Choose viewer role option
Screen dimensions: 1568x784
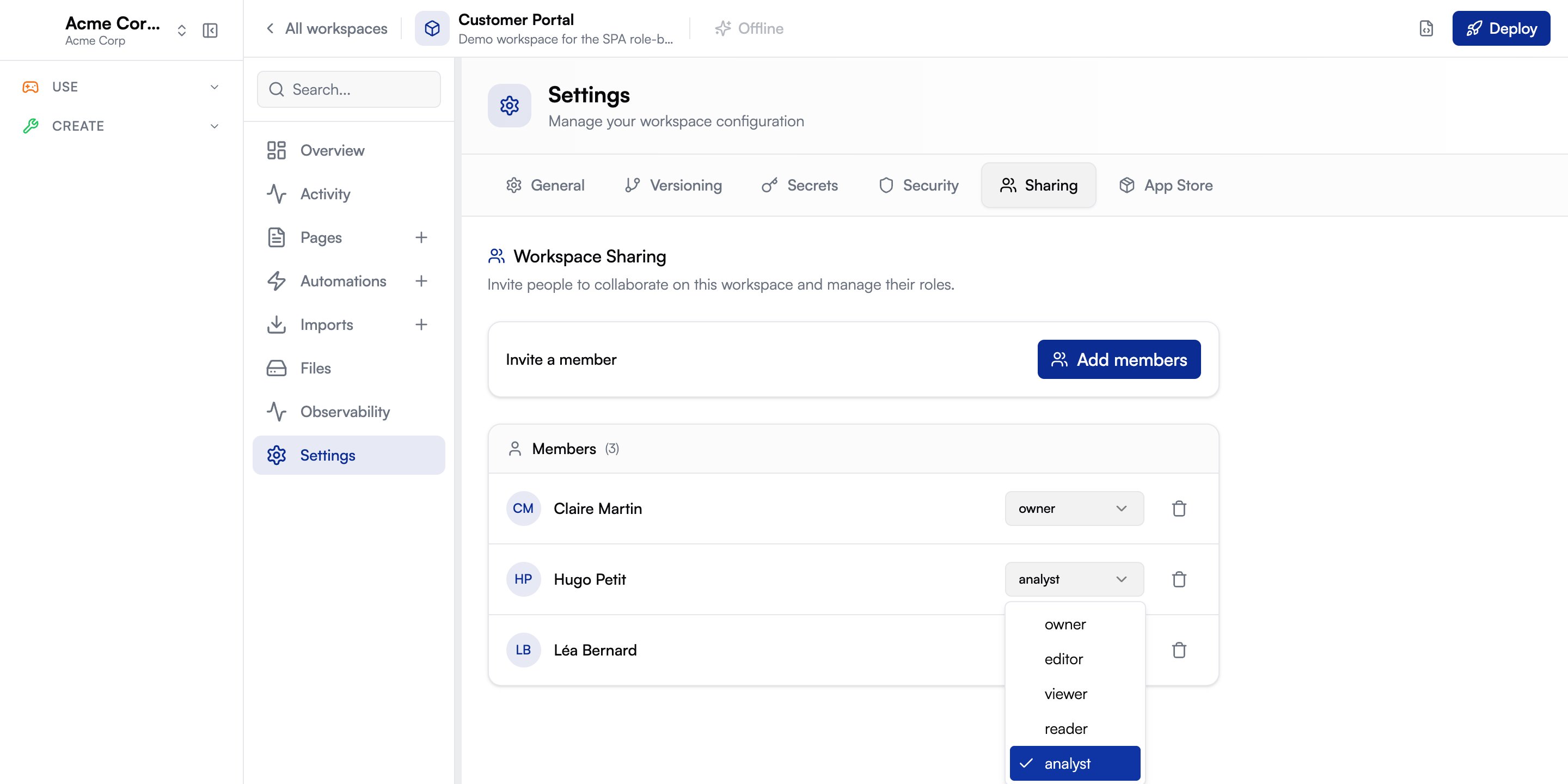(1075, 694)
